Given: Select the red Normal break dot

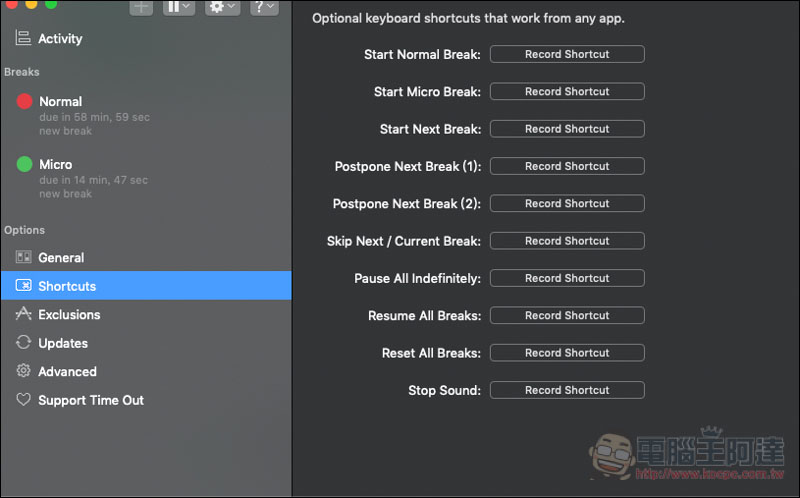Looking at the screenshot, I should pyautogui.click(x=24, y=101).
